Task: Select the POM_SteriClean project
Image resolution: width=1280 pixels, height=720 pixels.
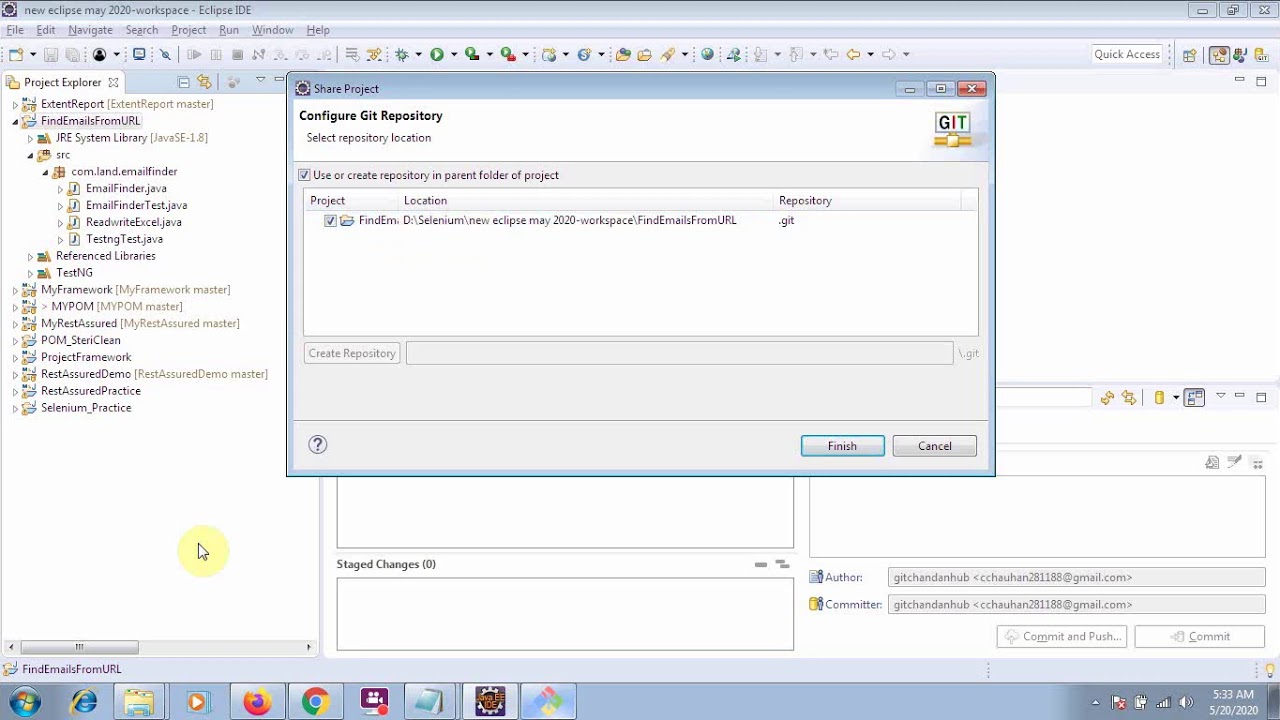Action: click(80, 340)
